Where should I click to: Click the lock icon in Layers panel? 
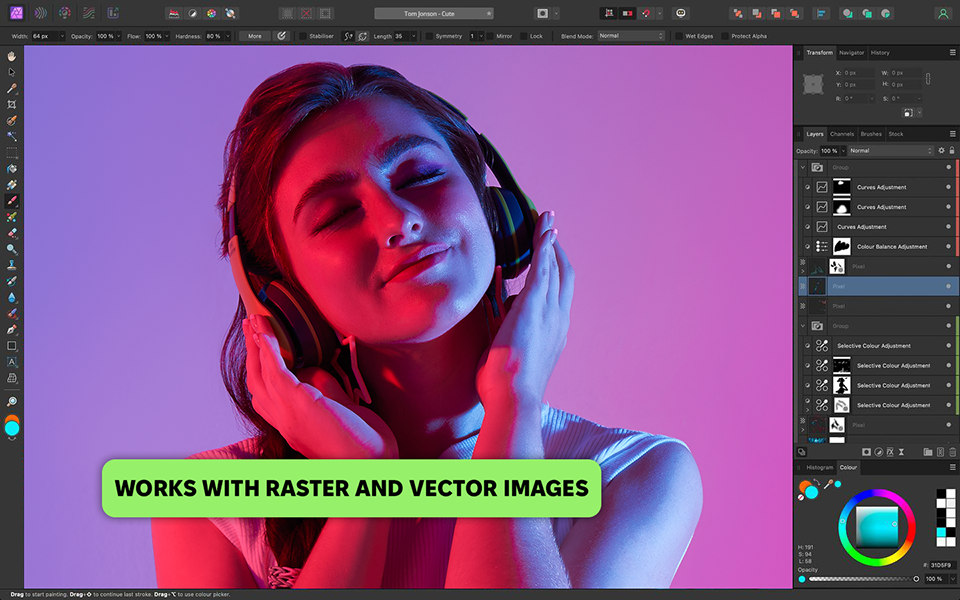[x=953, y=150]
